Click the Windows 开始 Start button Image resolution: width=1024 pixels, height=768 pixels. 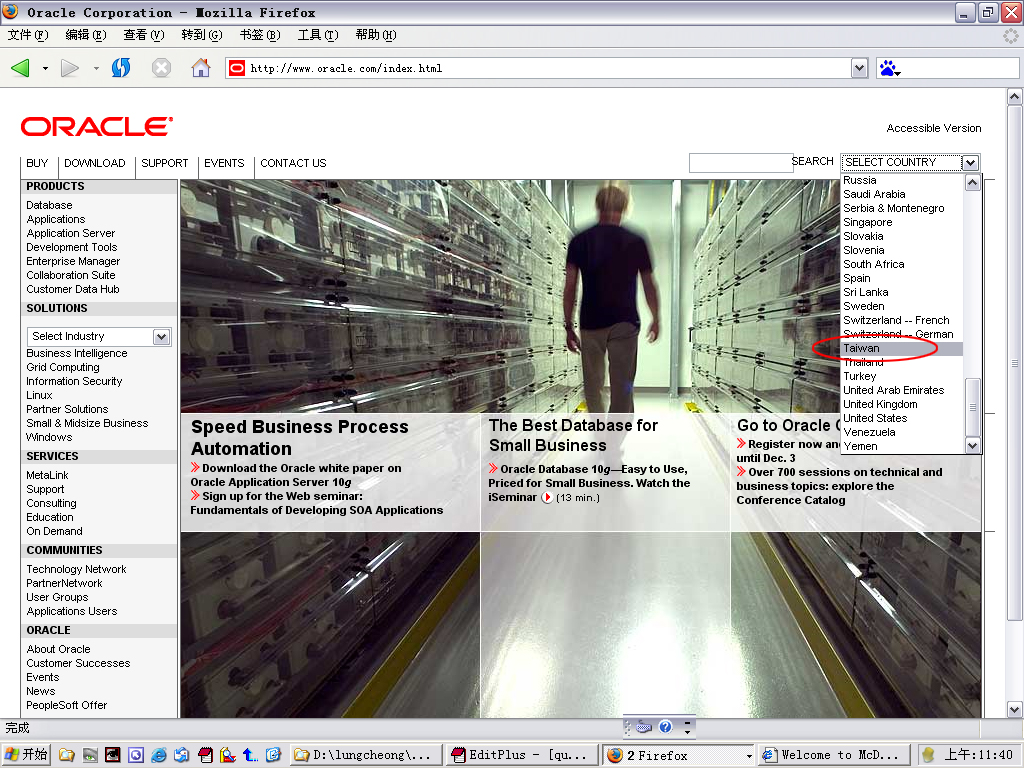26,755
